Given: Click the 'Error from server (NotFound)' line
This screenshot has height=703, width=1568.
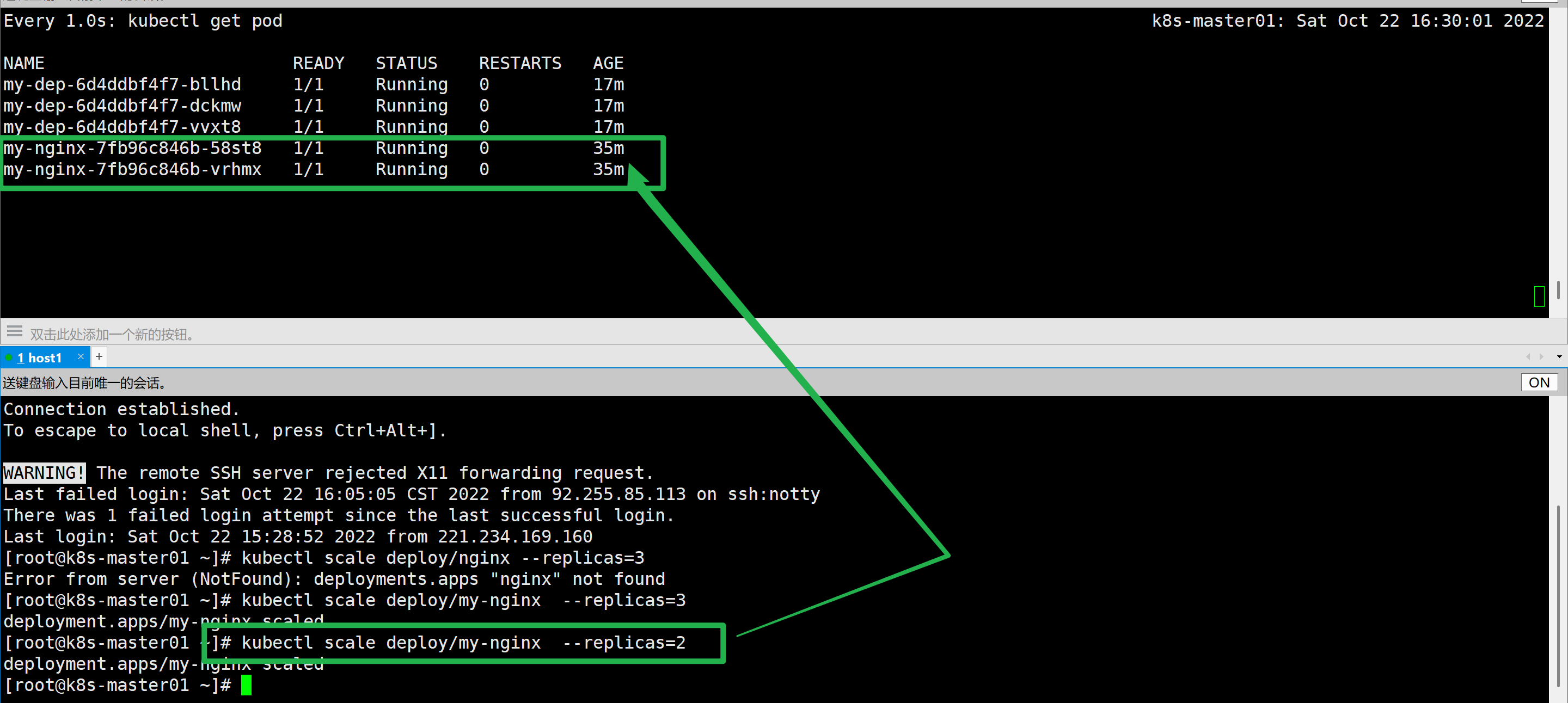Looking at the screenshot, I should point(334,579).
